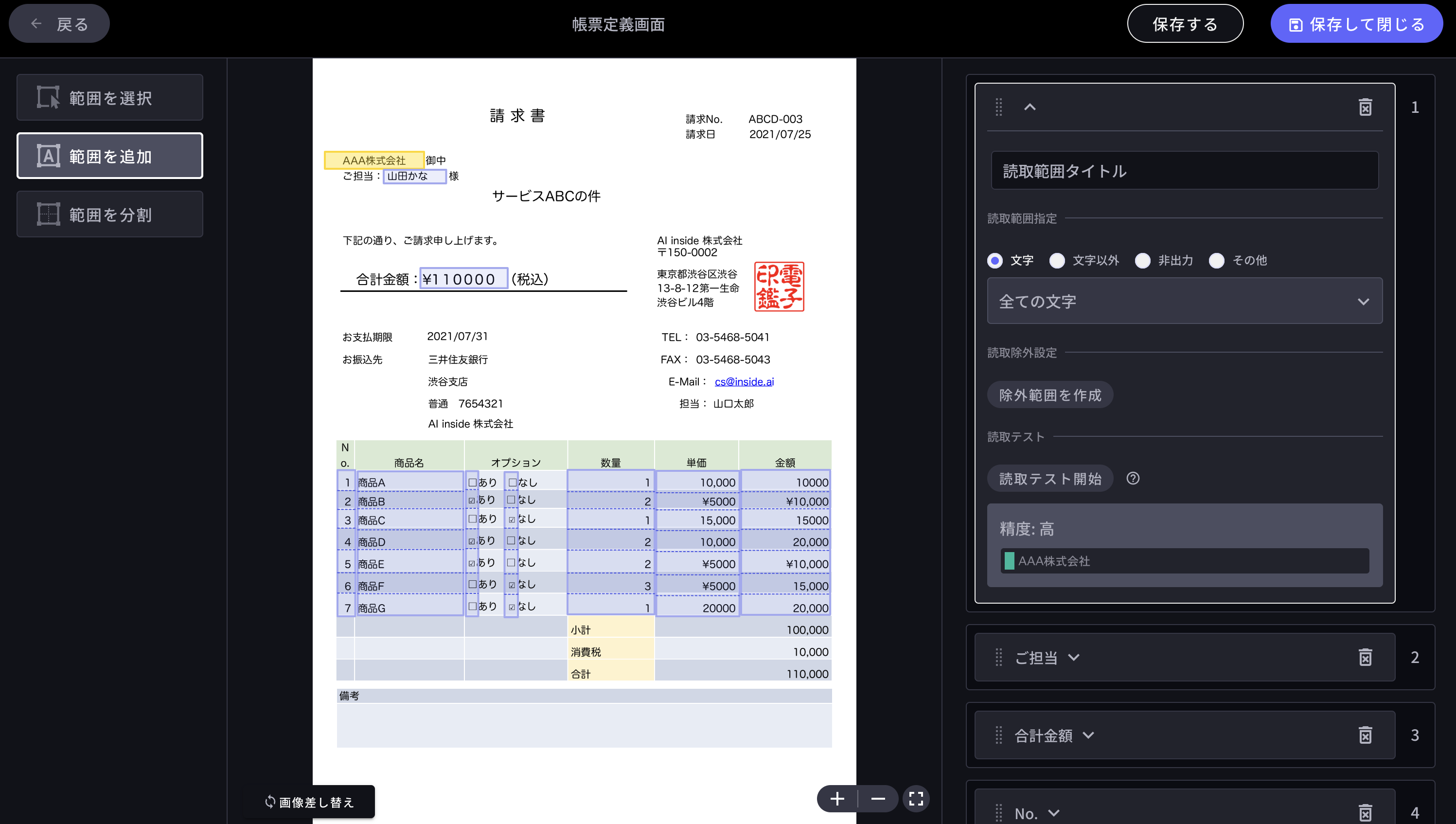This screenshot has height=824, width=1456.
Task: Click the 画像差し替え button
Action: coord(309,801)
